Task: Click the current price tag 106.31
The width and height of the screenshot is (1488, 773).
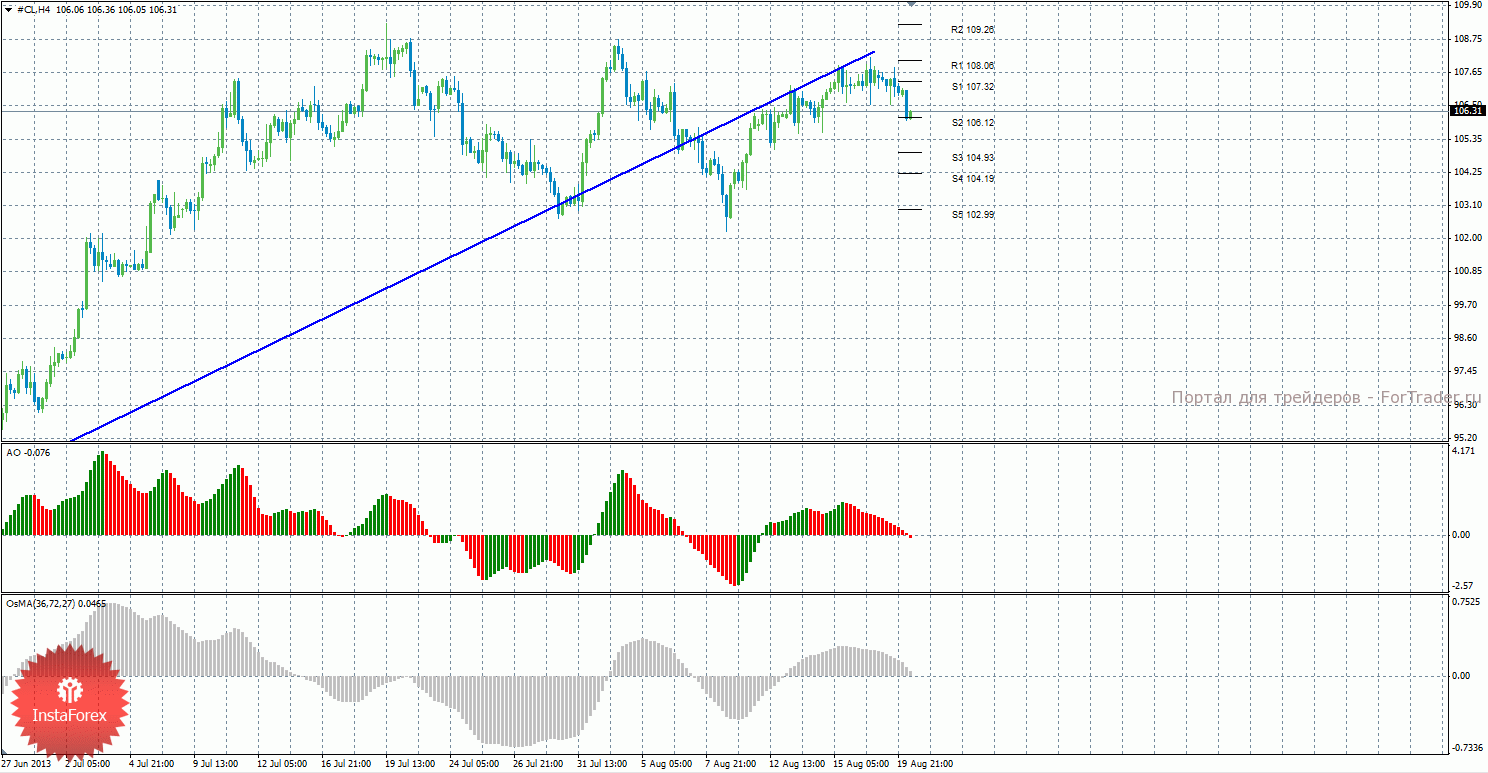Action: click(1466, 111)
